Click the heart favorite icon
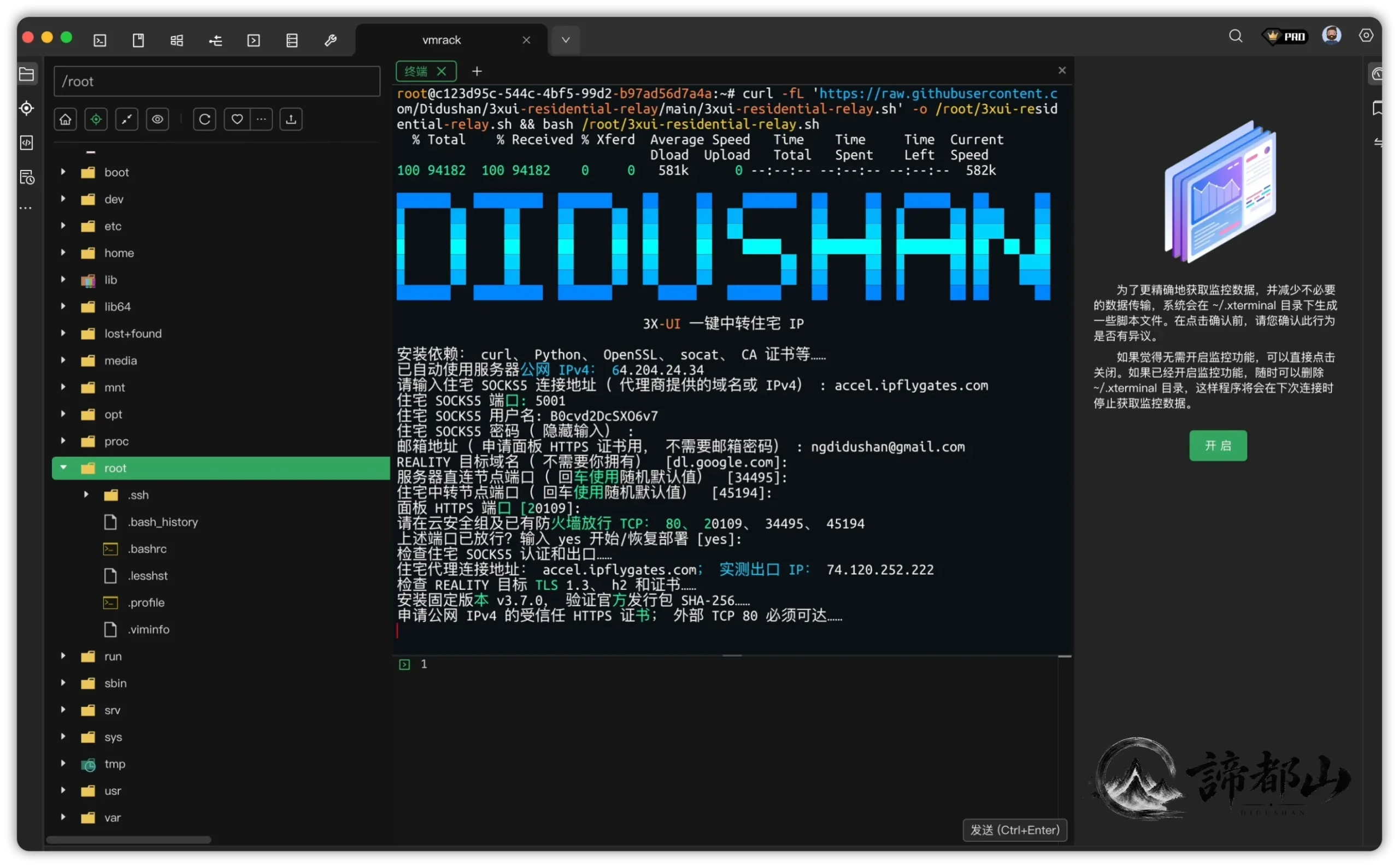Image resolution: width=1399 pixels, height=868 pixels. [237, 120]
